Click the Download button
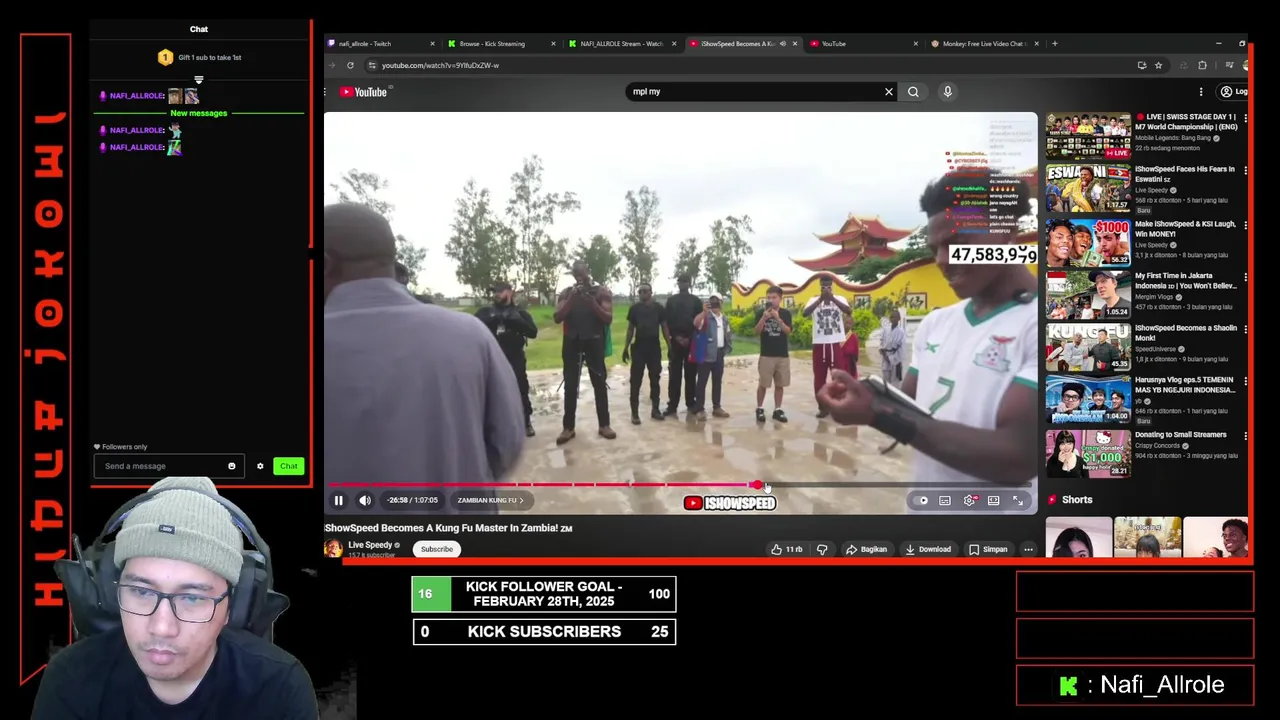The height and width of the screenshot is (720, 1280). tap(928, 549)
